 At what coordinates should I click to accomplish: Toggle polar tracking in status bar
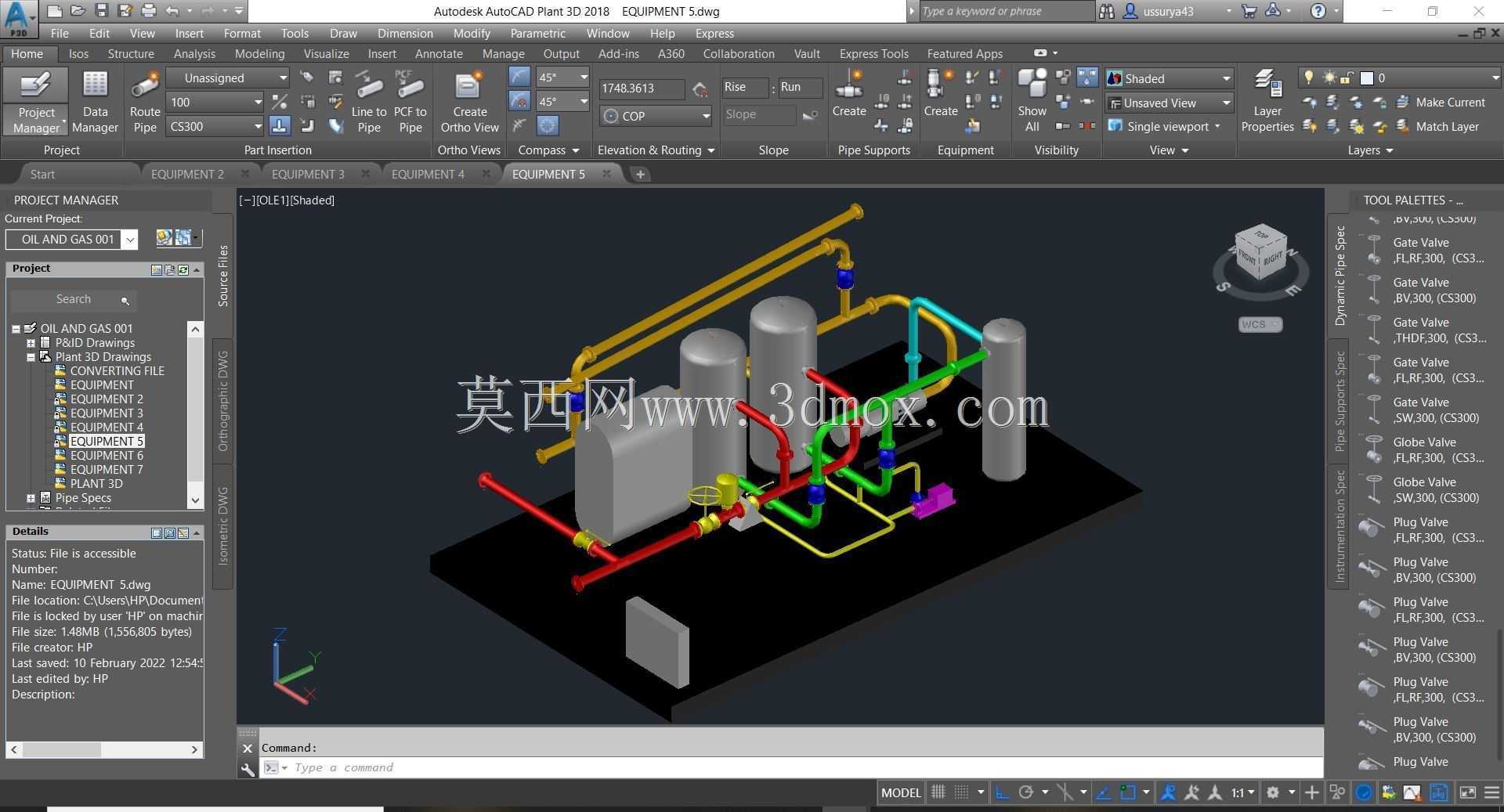click(x=1025, y=792)
